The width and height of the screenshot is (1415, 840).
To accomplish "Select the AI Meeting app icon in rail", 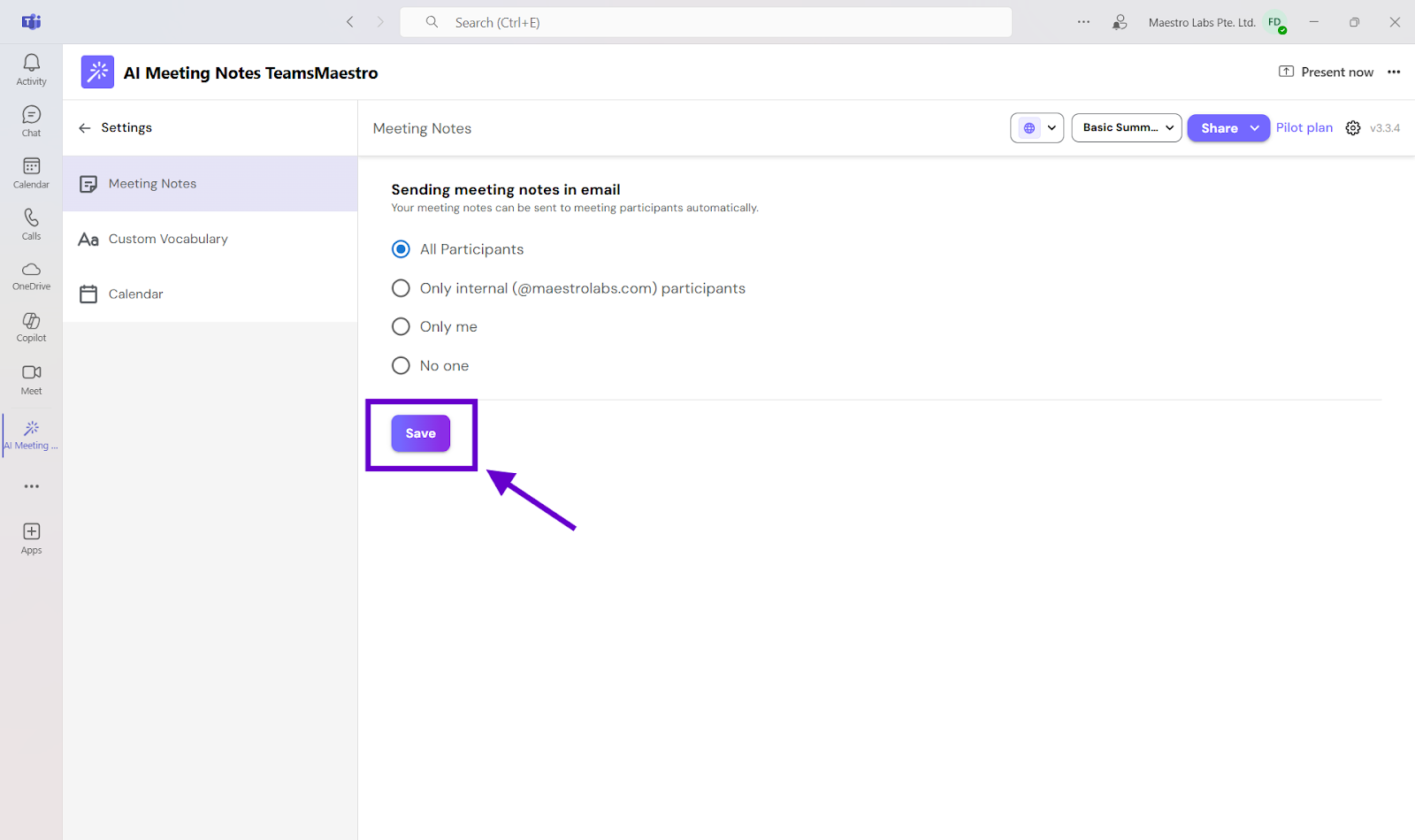I will [31, 435].
